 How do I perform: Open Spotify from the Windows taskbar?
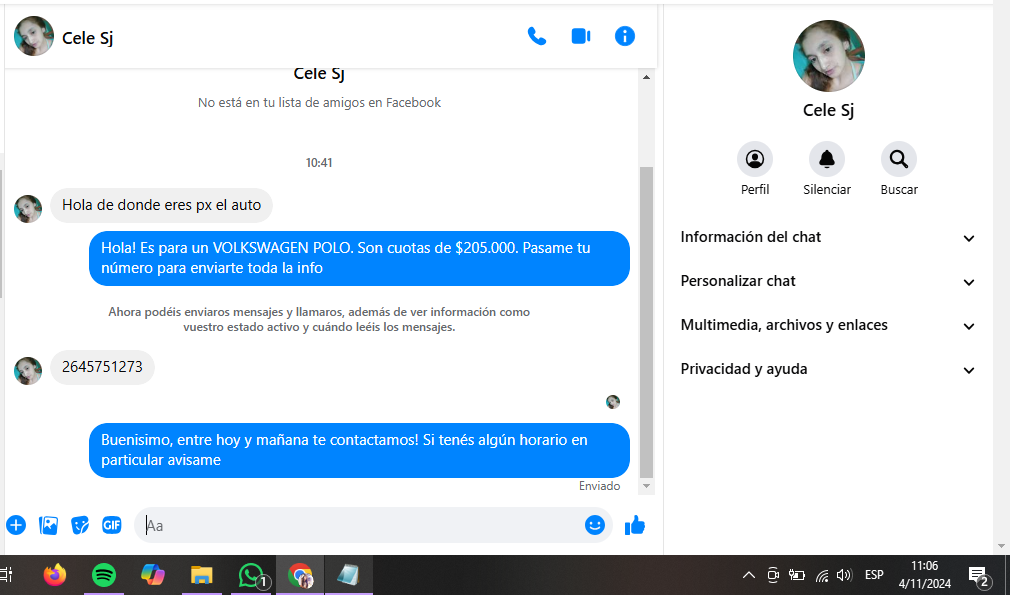click(103, 575)
